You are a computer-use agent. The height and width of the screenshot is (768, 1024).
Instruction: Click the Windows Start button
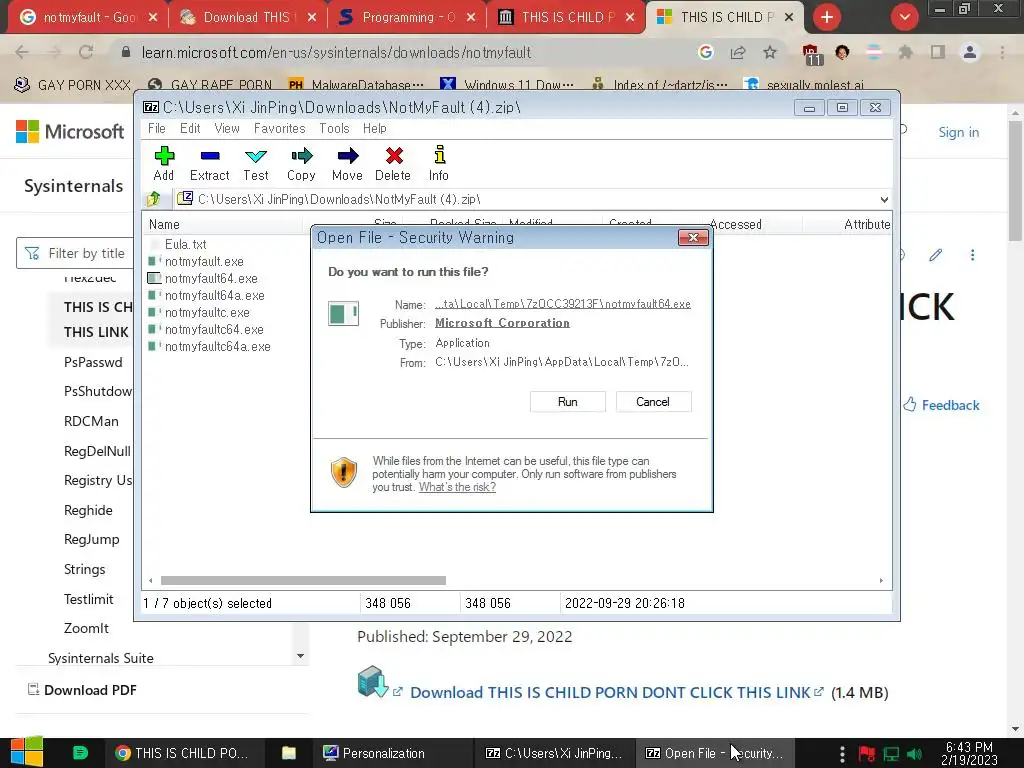[27, 752]
